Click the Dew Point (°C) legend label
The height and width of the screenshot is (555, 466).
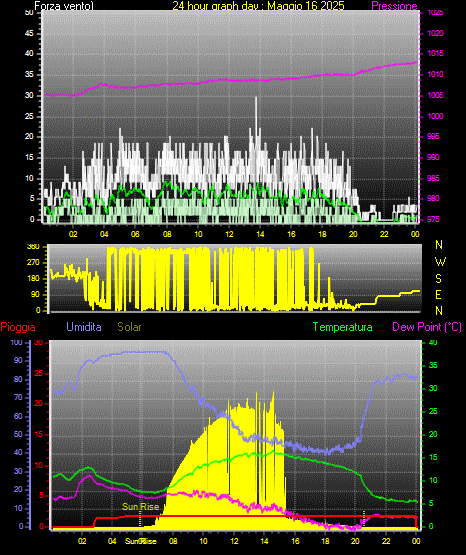427,327
